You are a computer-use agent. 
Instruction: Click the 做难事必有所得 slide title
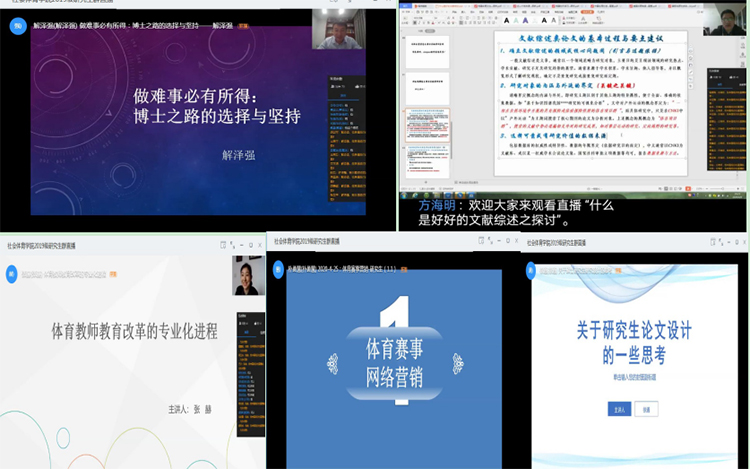pyautogui.click(x=217, y=106)
